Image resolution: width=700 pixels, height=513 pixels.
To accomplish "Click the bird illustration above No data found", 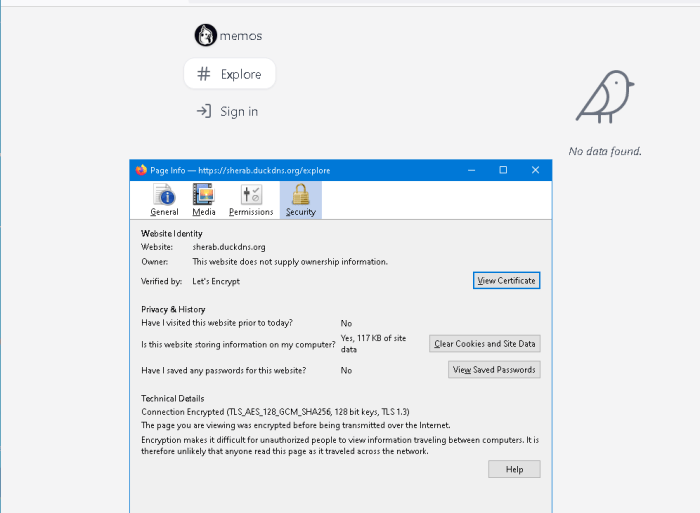I will (x=605, y=97).
